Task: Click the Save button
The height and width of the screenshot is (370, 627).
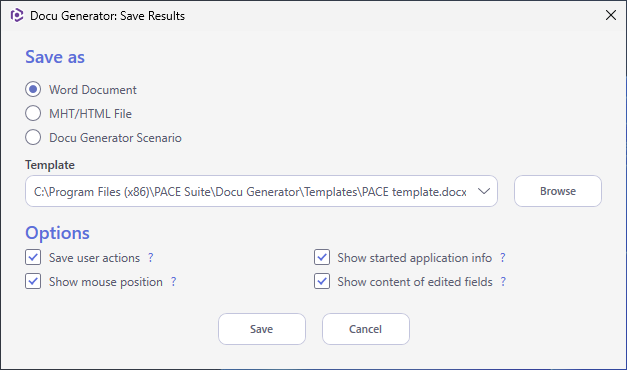Action: point(262,329)
